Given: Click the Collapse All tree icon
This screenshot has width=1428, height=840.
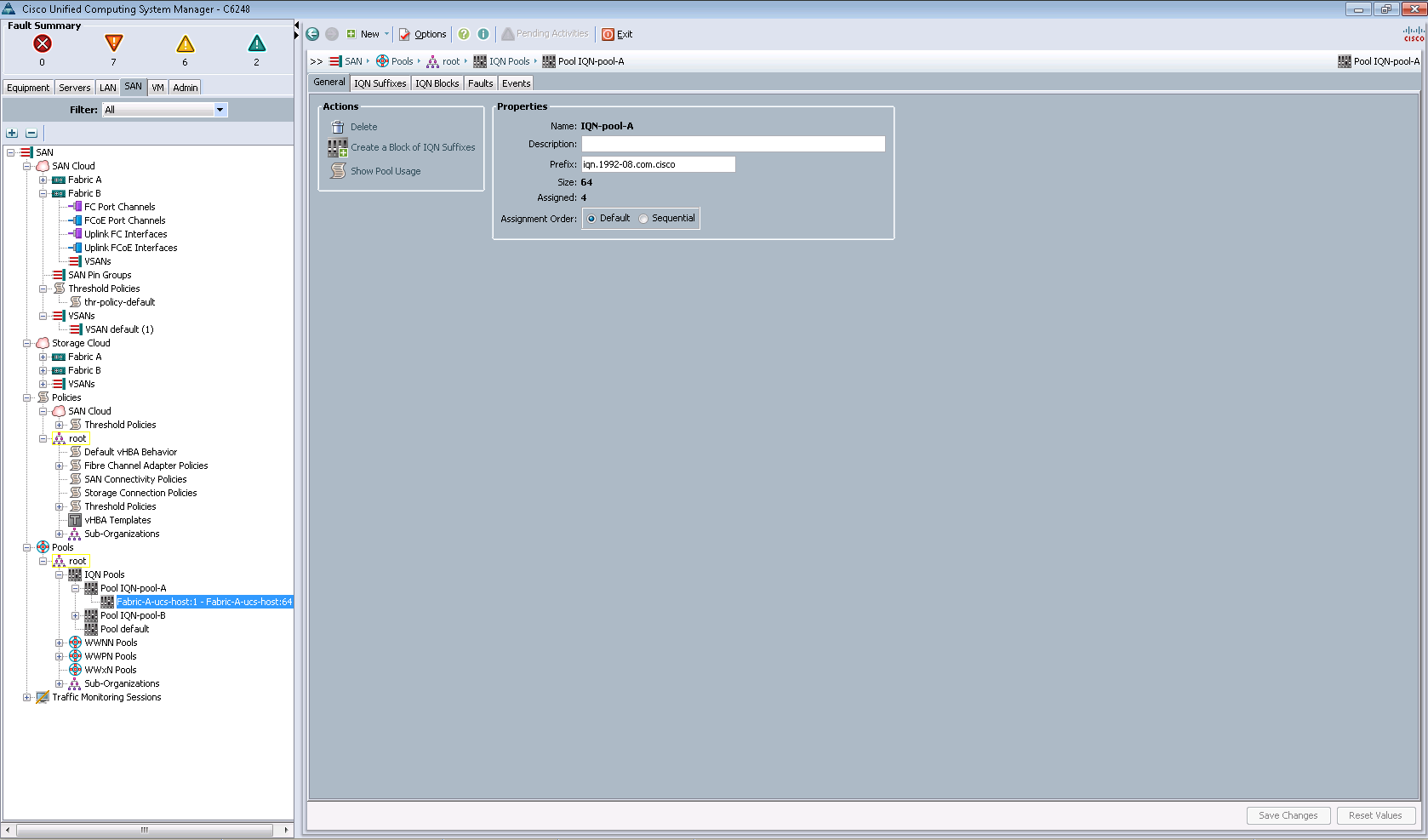Looking at the screenshot, I should (31, 133).
